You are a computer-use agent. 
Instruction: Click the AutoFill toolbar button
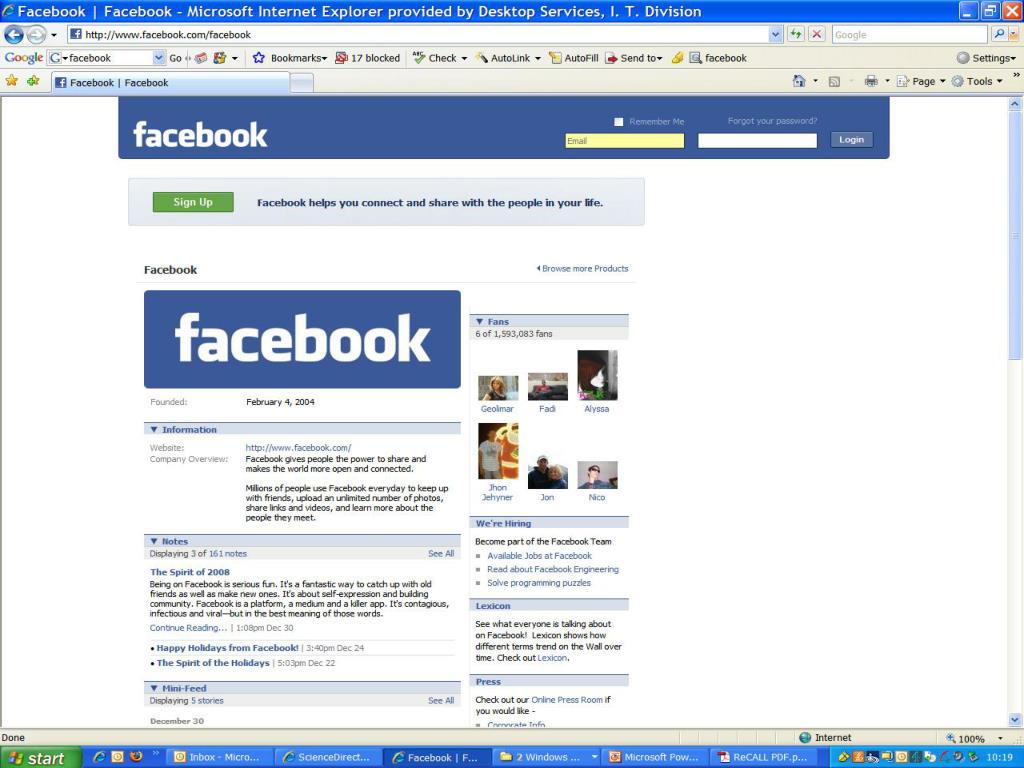coord(573,58)
